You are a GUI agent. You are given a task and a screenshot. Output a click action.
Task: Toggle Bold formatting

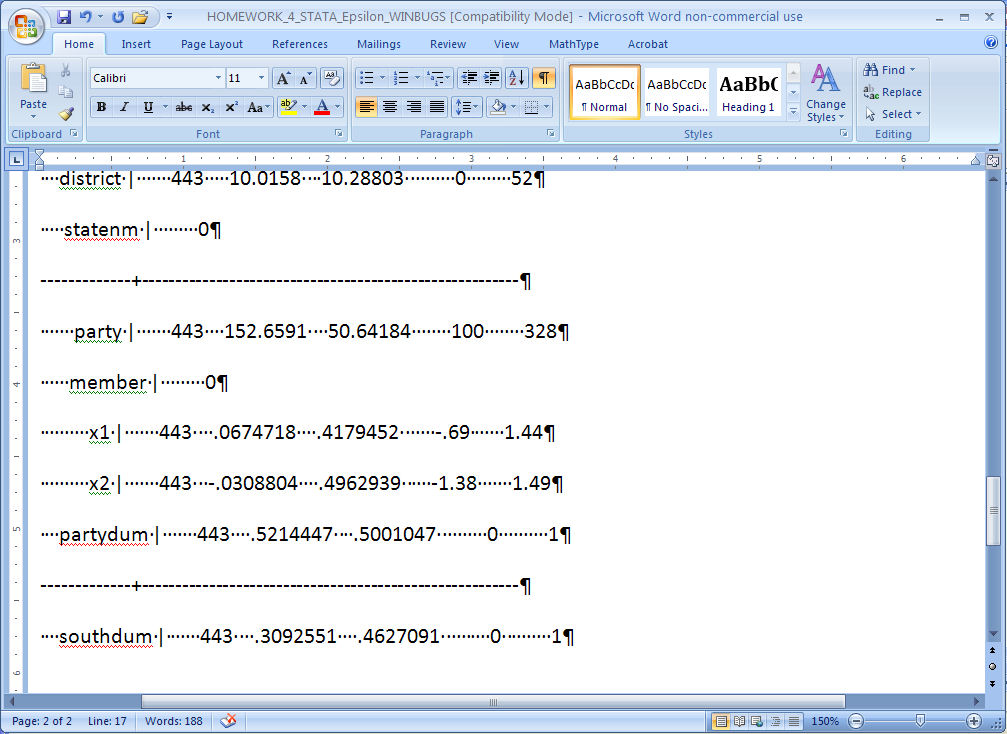(101, 107)
